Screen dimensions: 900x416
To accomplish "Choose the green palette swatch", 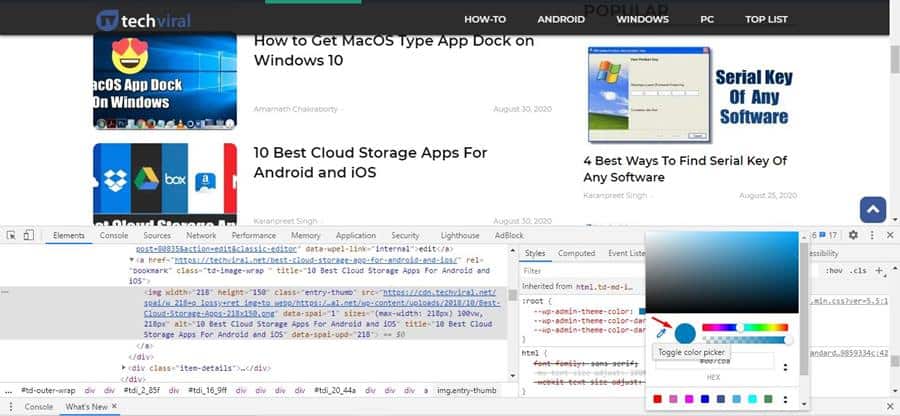I will click(768, 399).
